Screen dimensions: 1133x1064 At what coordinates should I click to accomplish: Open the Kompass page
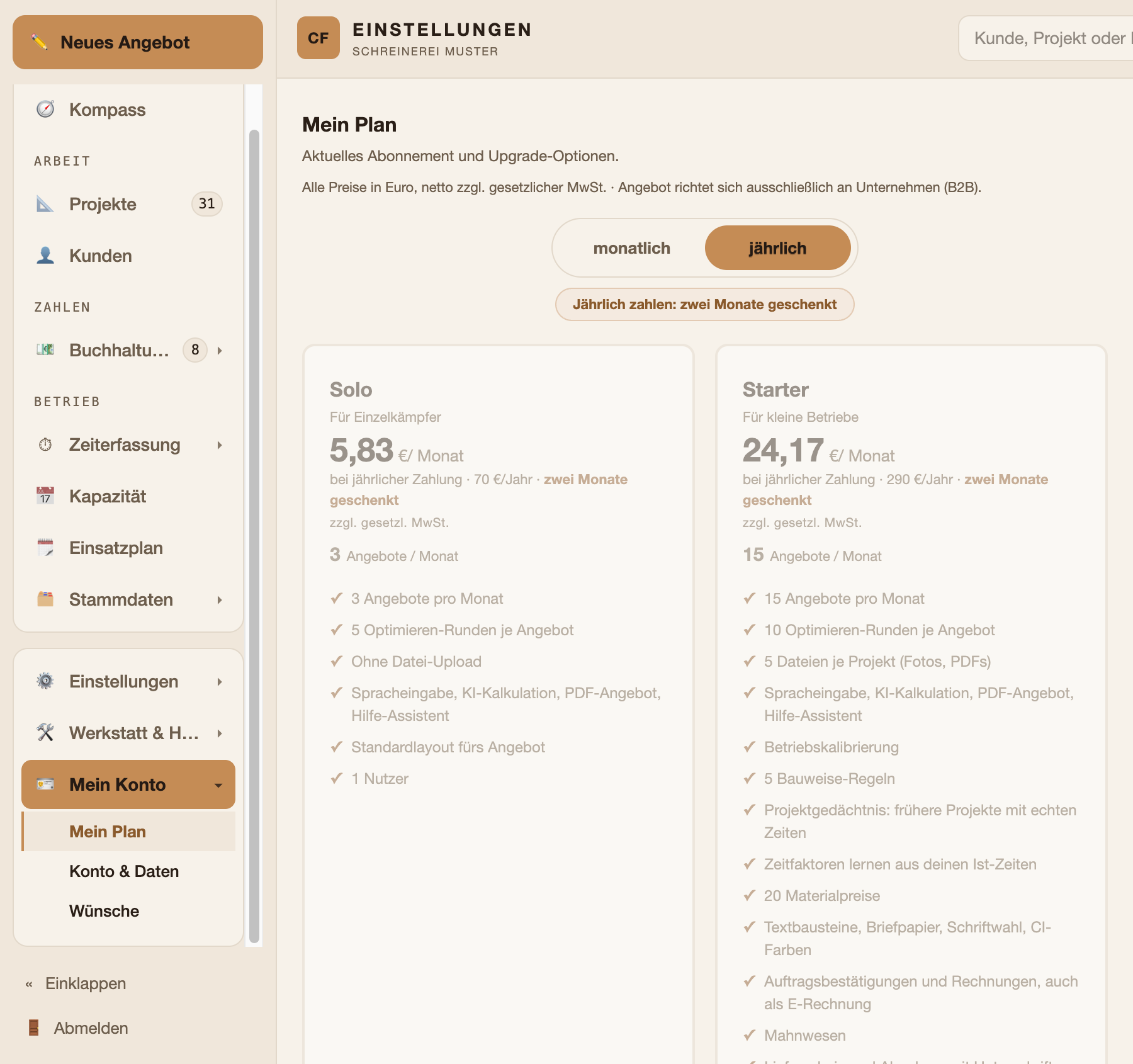coord(129,110)
